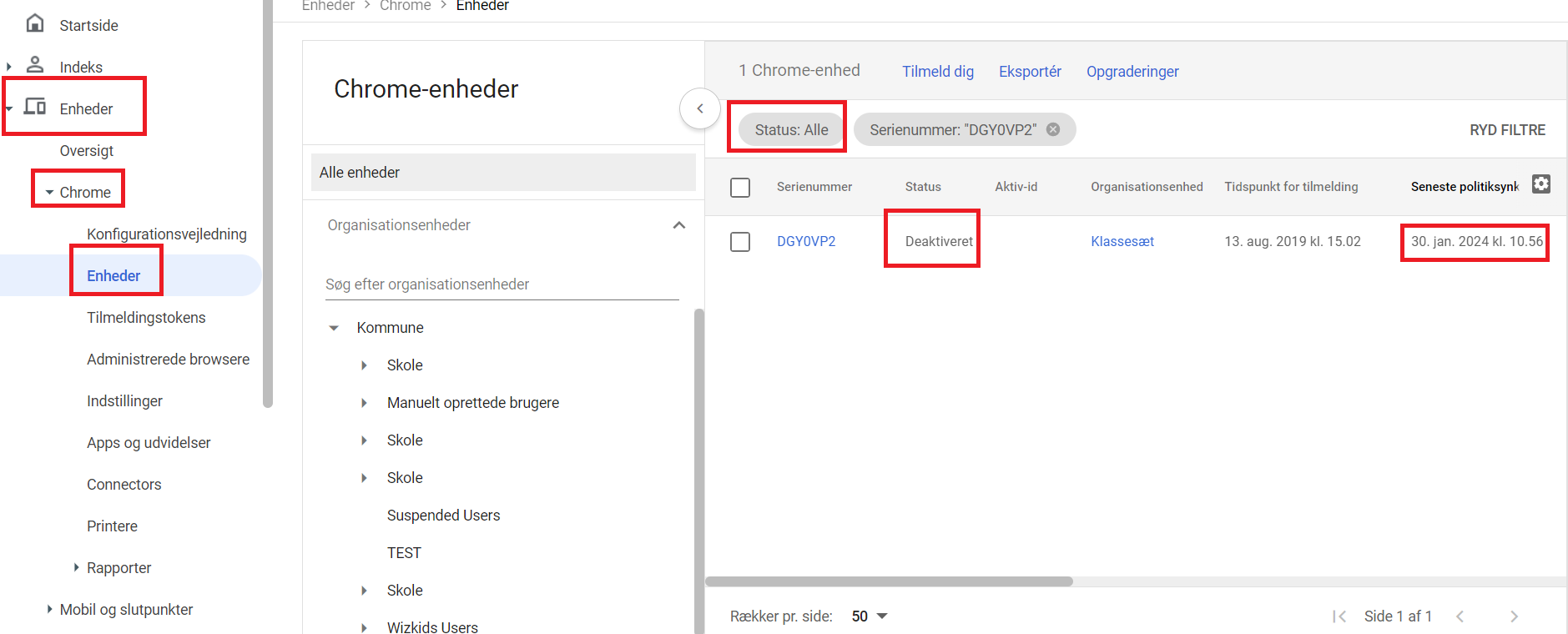Screen dimensions: 1568x634
Task: Remove the Serienummer filter chip
Action: point(1053,129)
